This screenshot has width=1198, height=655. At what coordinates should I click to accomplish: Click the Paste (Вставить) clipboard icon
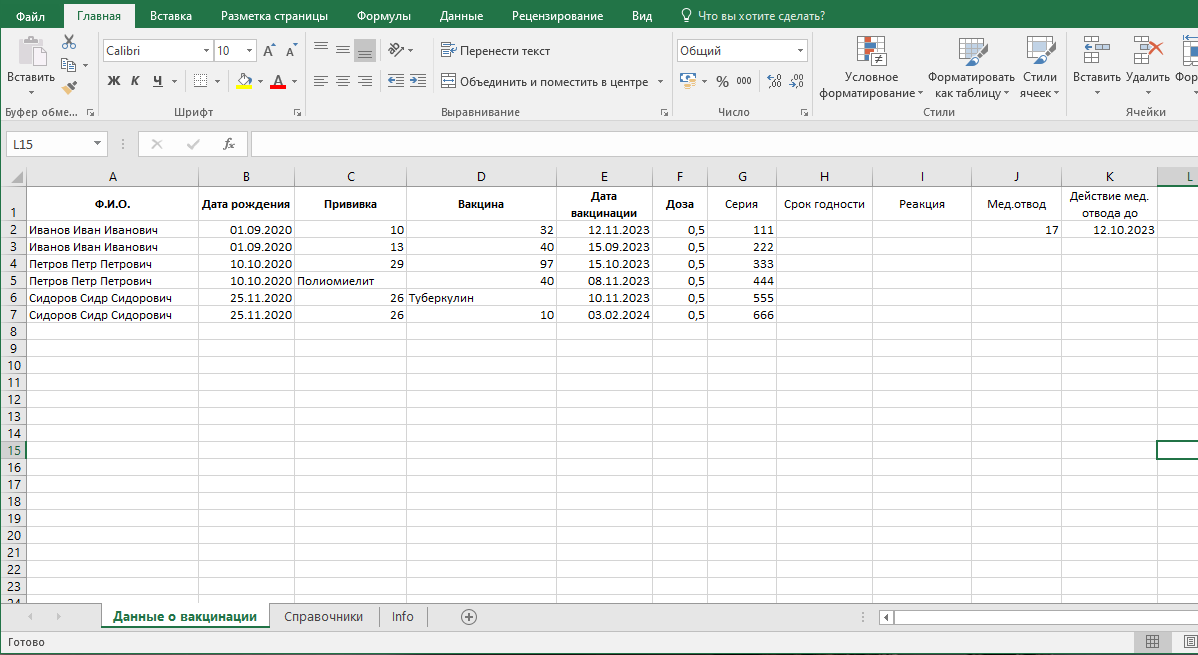point(31,53)
